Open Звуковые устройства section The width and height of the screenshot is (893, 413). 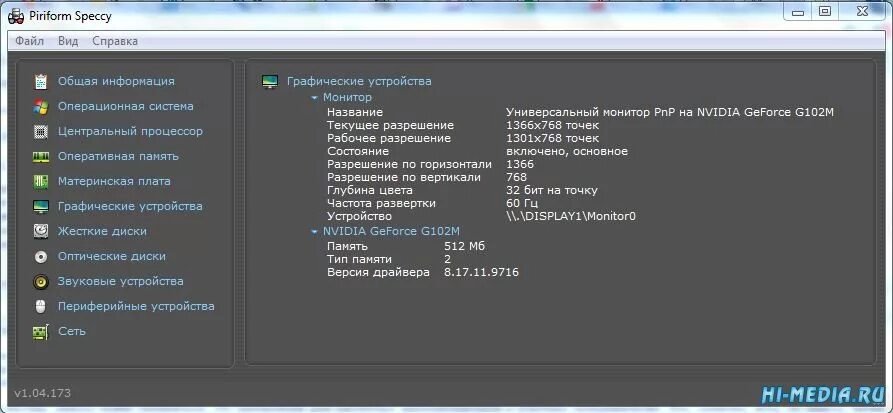point(121,281)
